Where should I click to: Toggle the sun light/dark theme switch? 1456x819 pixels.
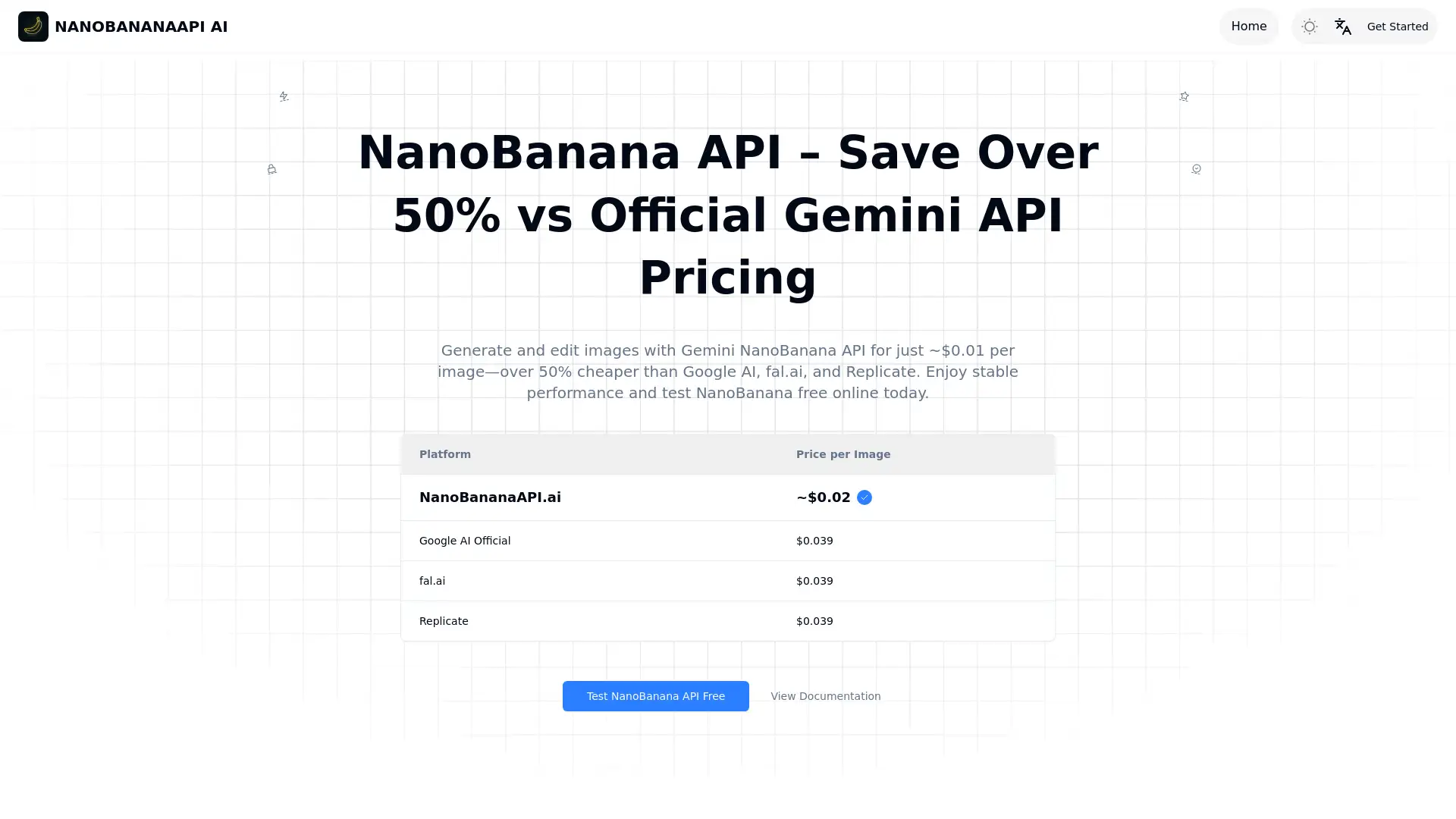coord(1309,27)
